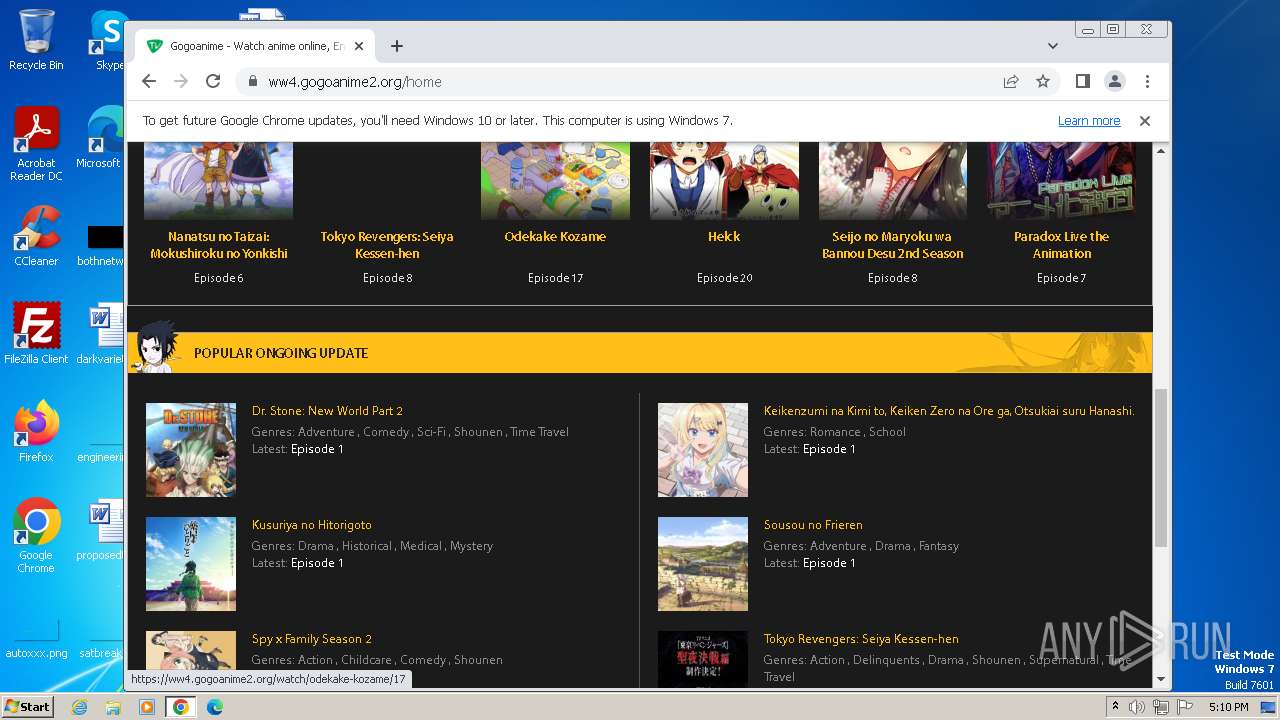Share this page via address bar icon
Screen dimensions: 1280x720
point(1011,81)
